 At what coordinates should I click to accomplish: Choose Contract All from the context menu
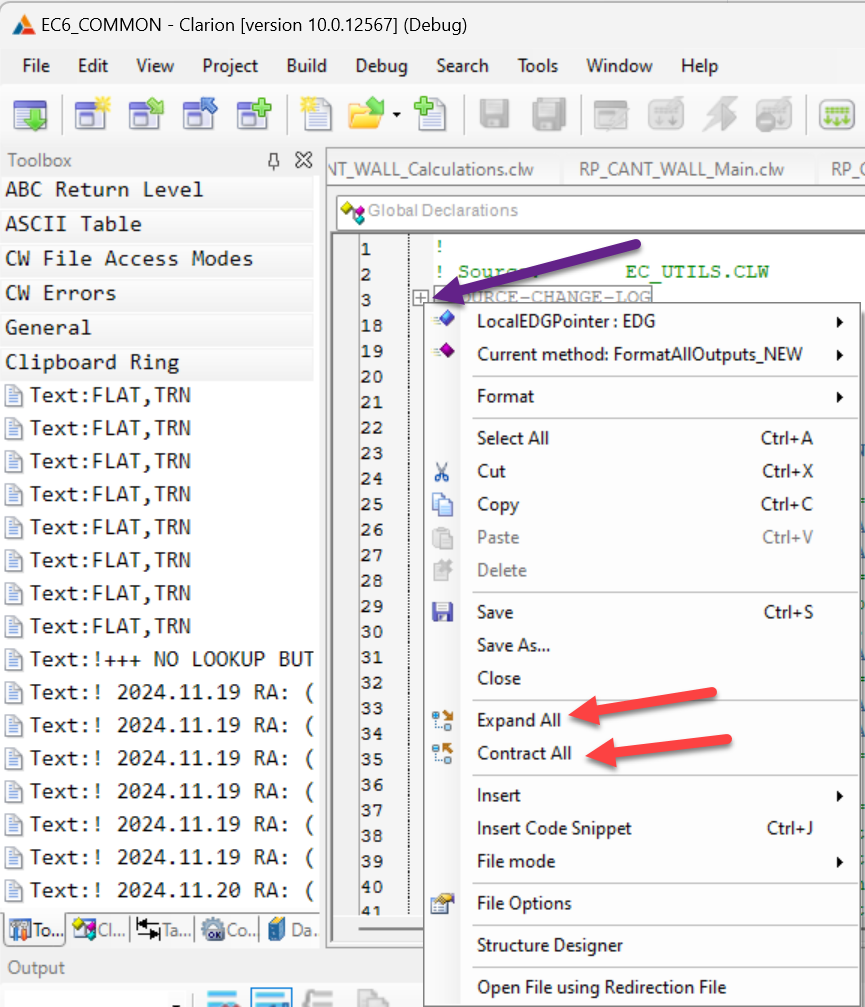(524, 753)
